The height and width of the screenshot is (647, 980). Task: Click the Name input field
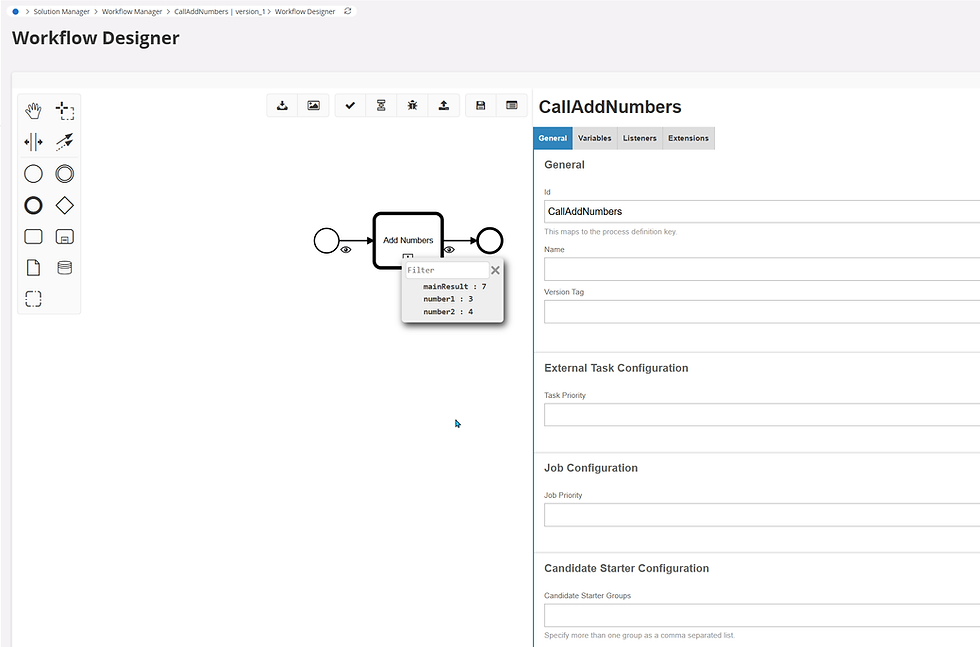click(x=762, y=269)
